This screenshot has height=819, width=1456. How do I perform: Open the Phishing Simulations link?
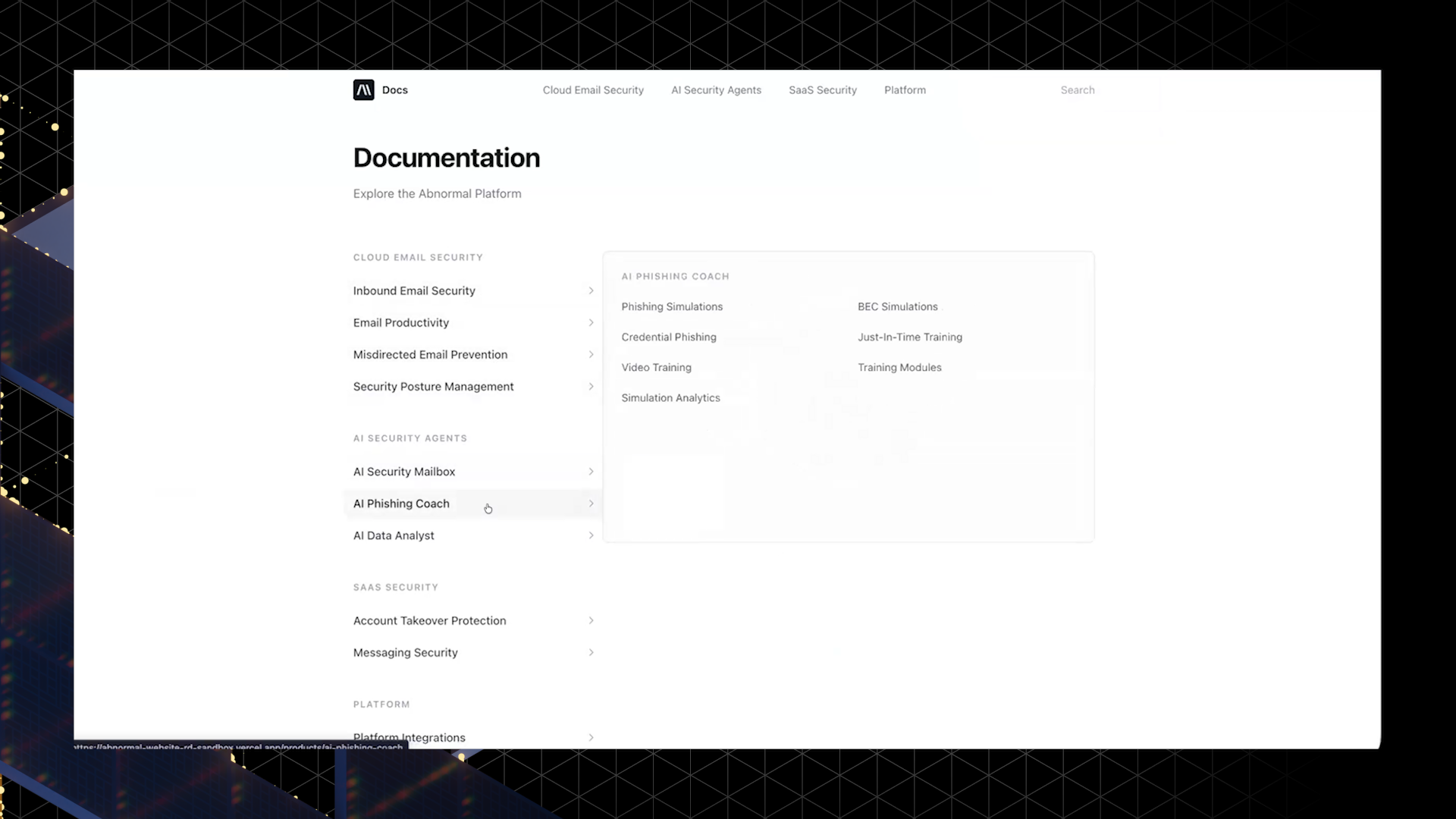(x=672, y=307)
